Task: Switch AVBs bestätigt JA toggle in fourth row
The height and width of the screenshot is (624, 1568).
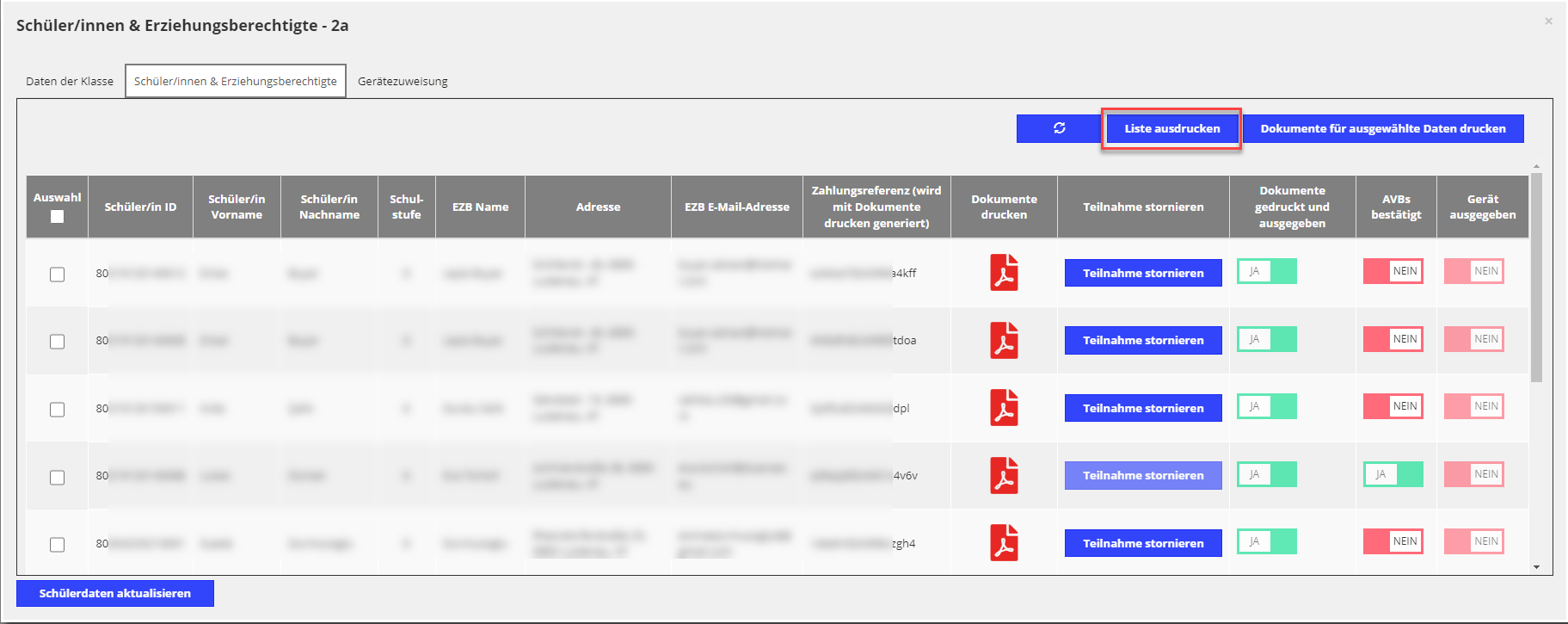Action: [x=1393, y=474]
